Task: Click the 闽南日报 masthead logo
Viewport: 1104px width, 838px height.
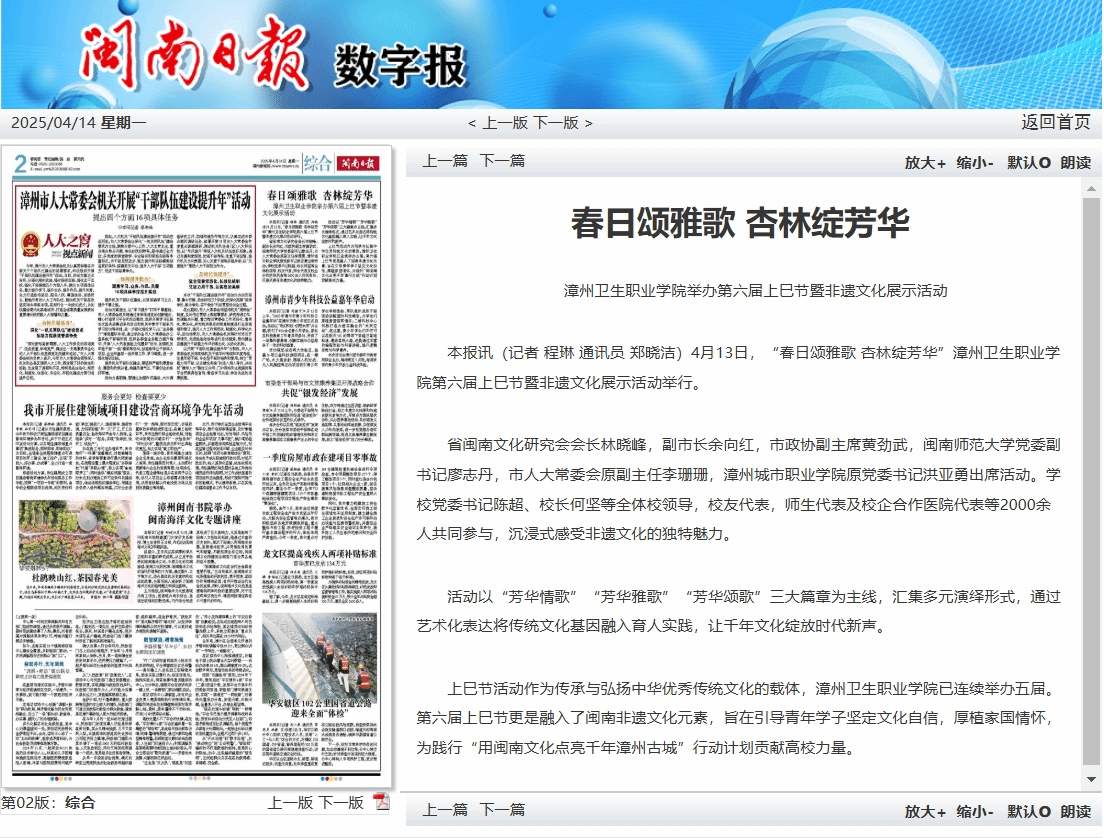Action: (197, 57)
